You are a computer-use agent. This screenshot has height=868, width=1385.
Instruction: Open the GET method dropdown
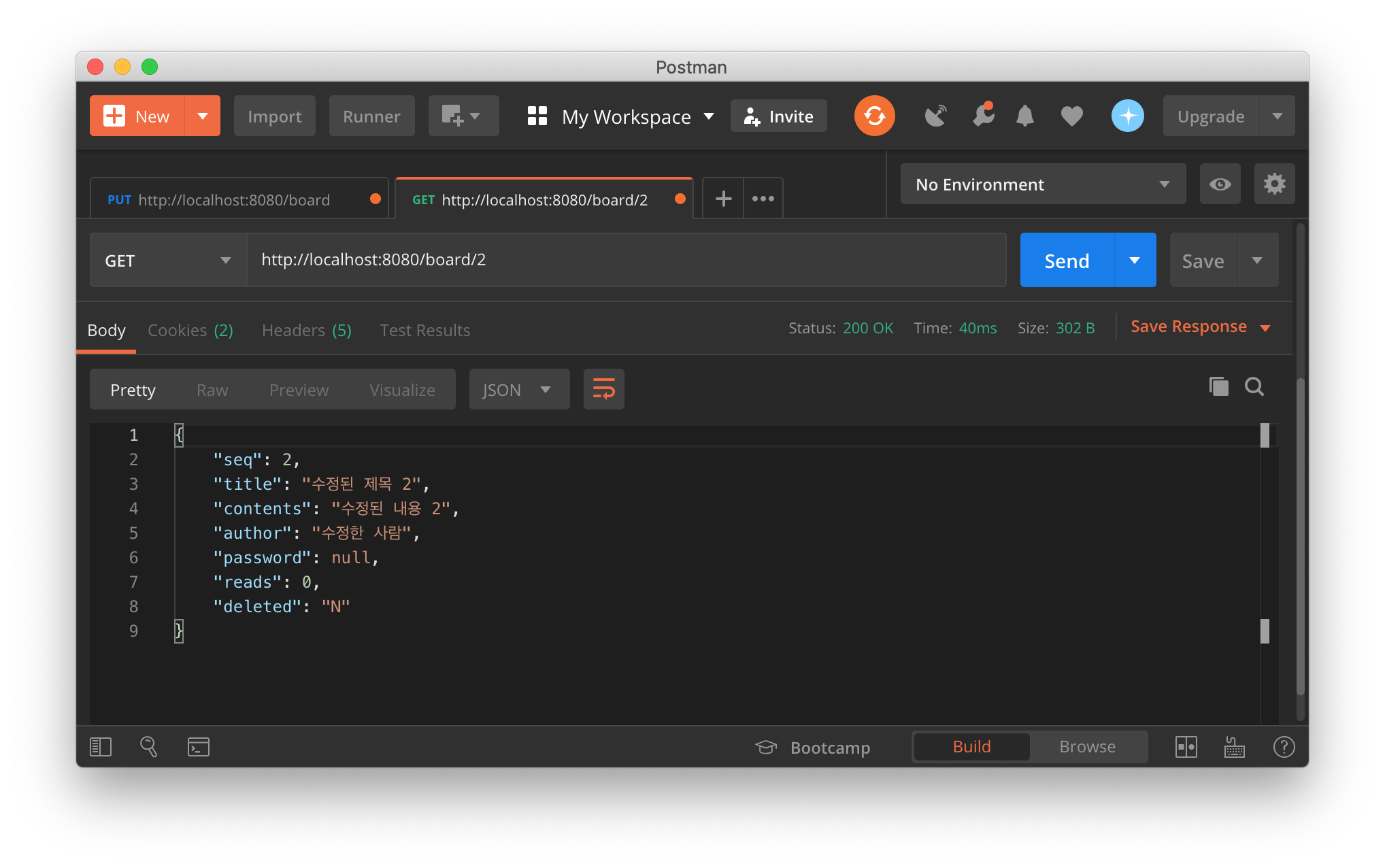168,261
